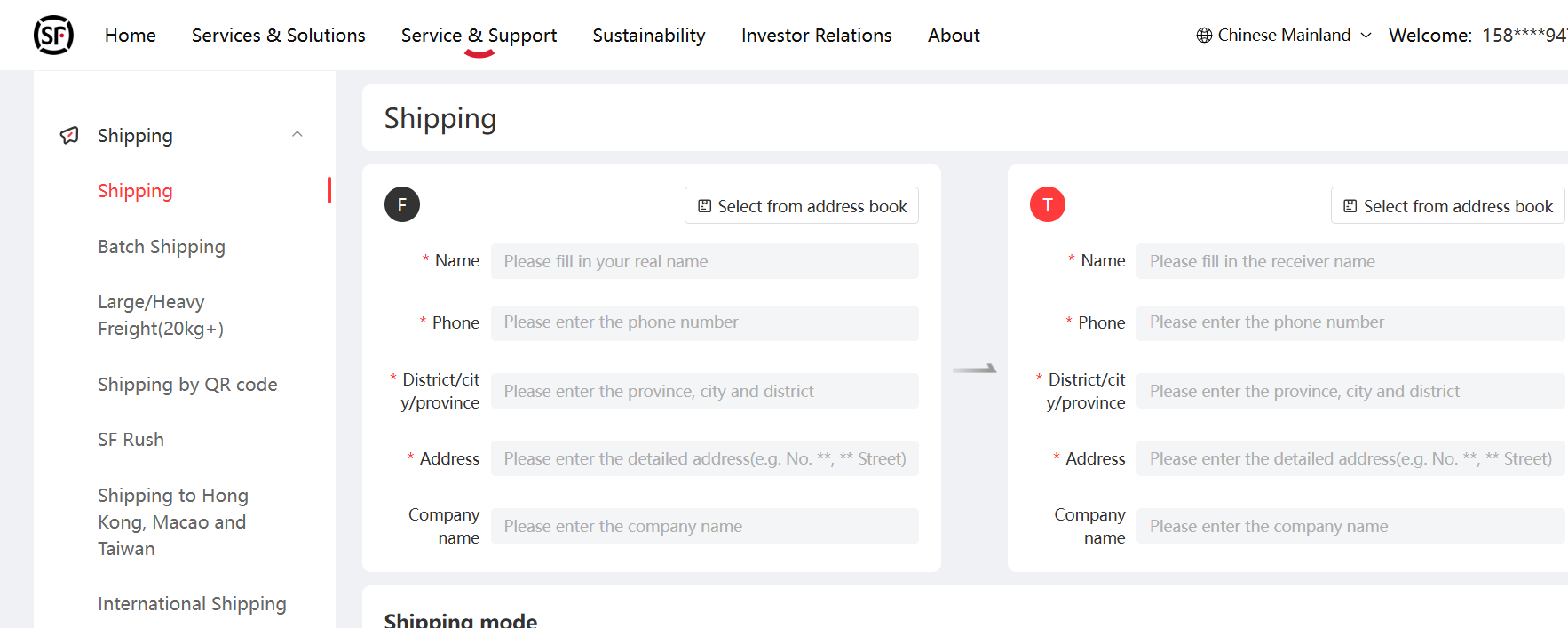
Task: Click the receiver address book icon
Action: [x=1350, y=206]
